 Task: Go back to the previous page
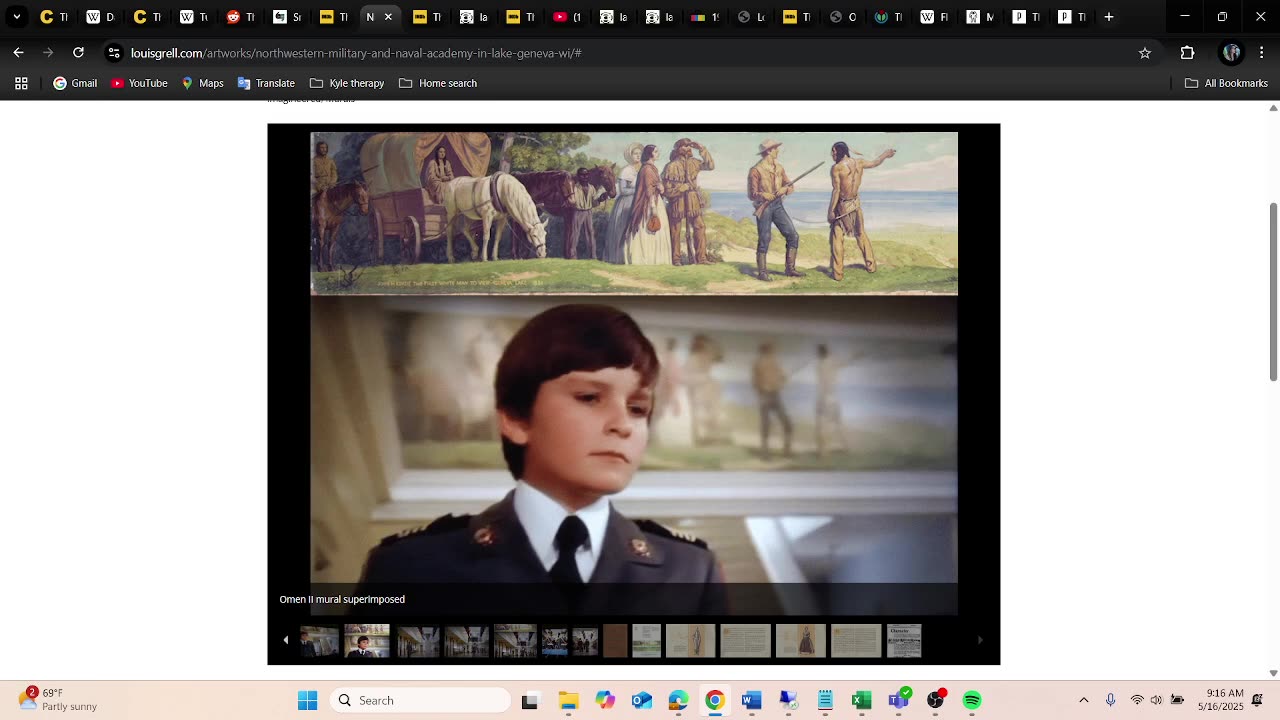coord(18,52)
